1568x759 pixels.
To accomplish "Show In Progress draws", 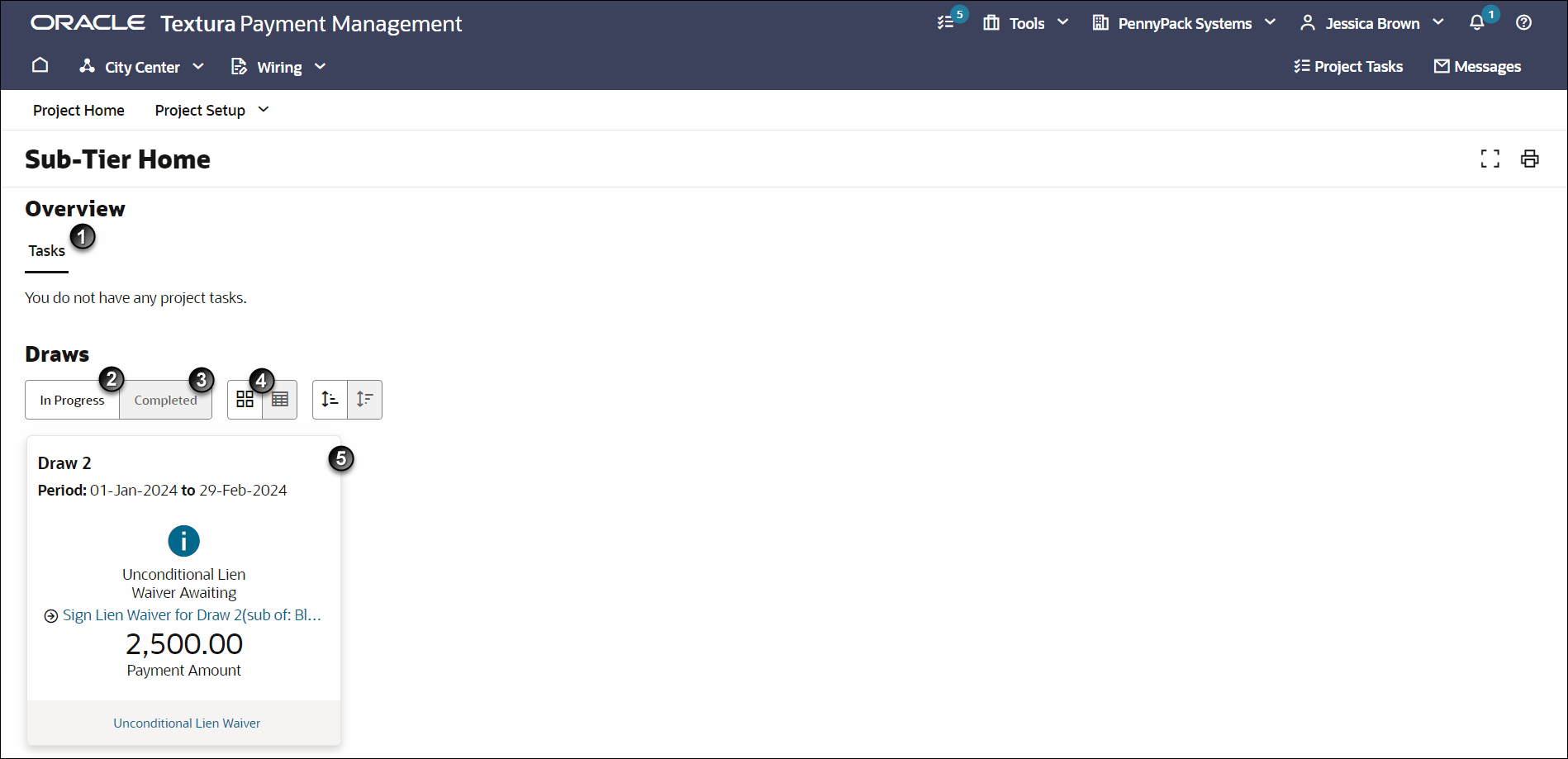I will (72, 400).
